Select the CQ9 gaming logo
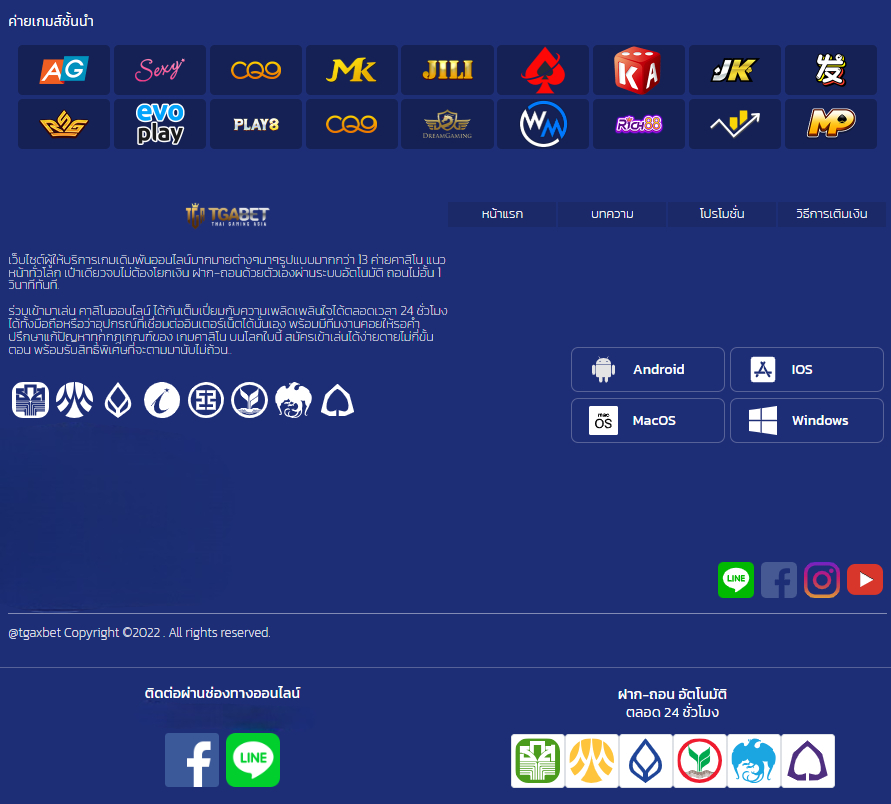The image size is (891, 804). 255,70
